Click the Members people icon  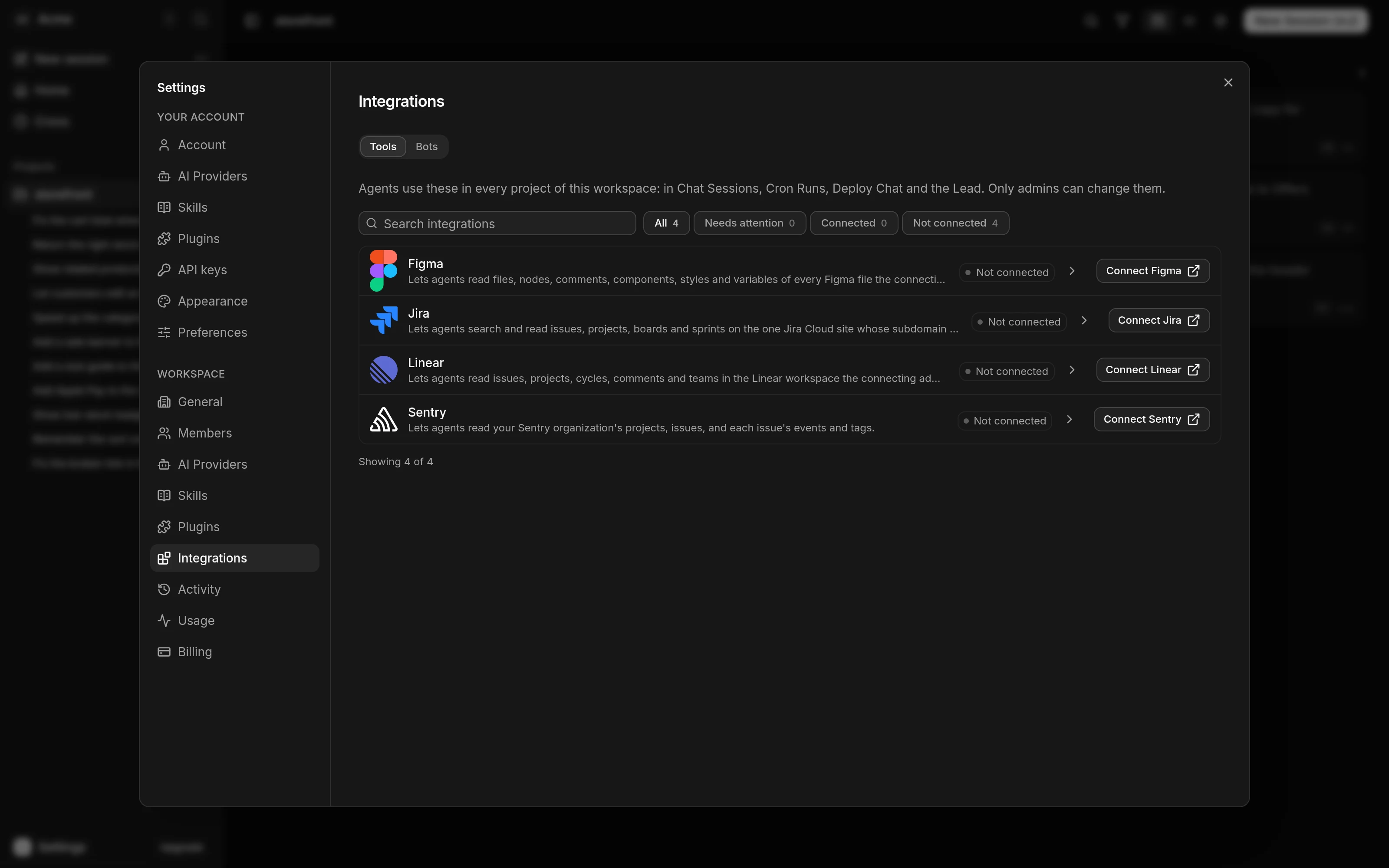coord(164,434)
